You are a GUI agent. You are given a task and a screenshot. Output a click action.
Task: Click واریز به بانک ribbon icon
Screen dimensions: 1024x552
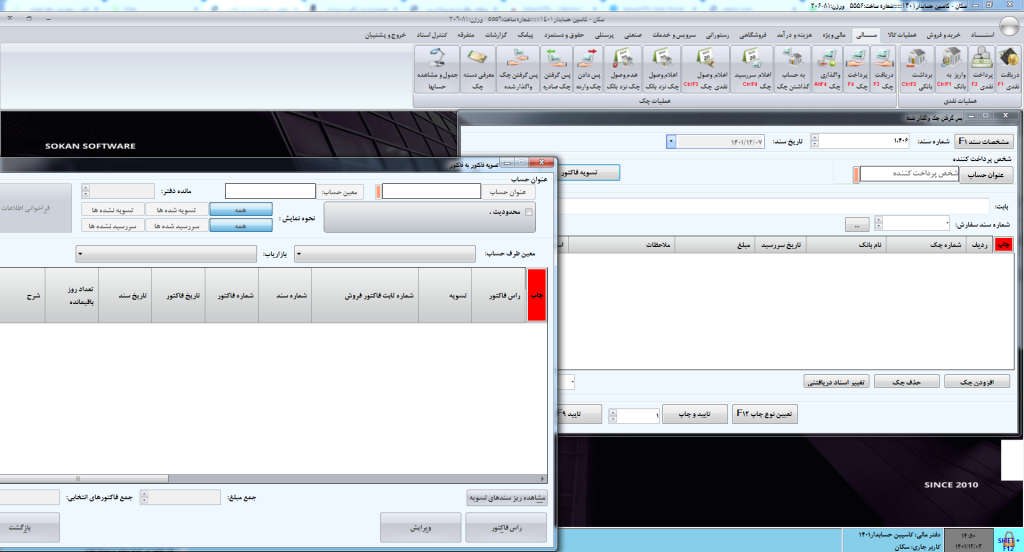[952, 69]
